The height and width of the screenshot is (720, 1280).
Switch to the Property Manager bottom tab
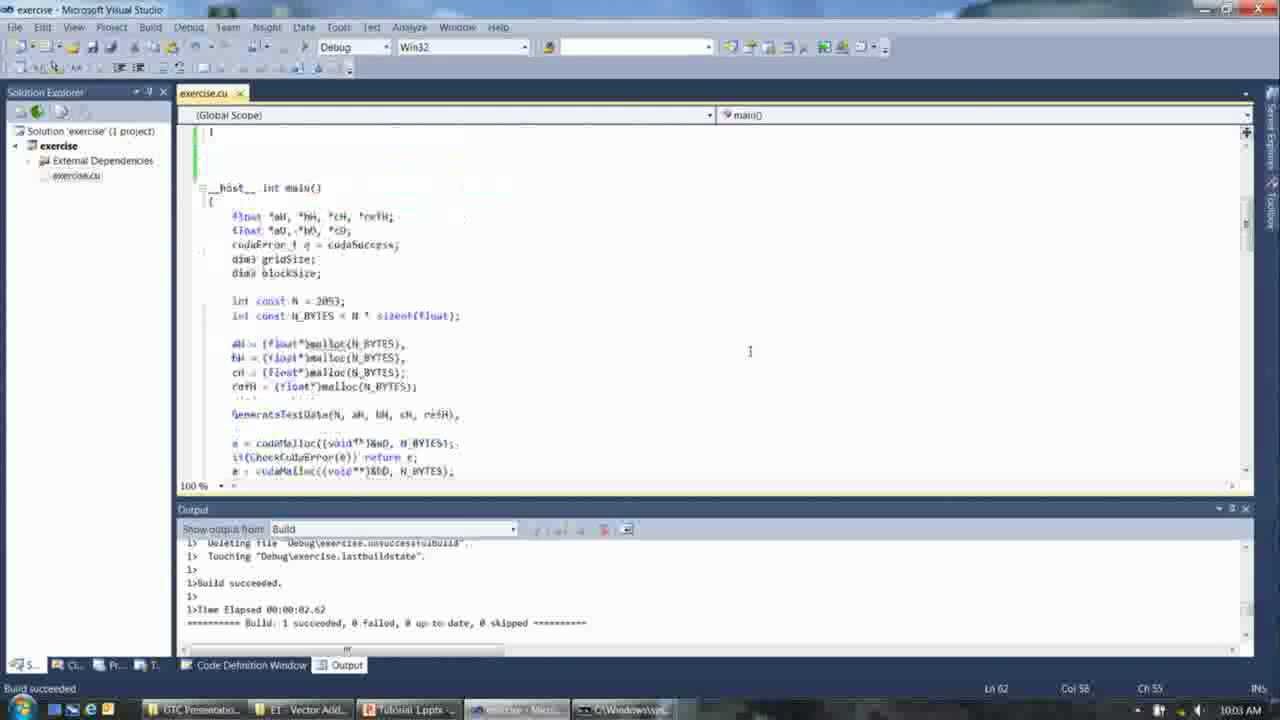(110, 665)
